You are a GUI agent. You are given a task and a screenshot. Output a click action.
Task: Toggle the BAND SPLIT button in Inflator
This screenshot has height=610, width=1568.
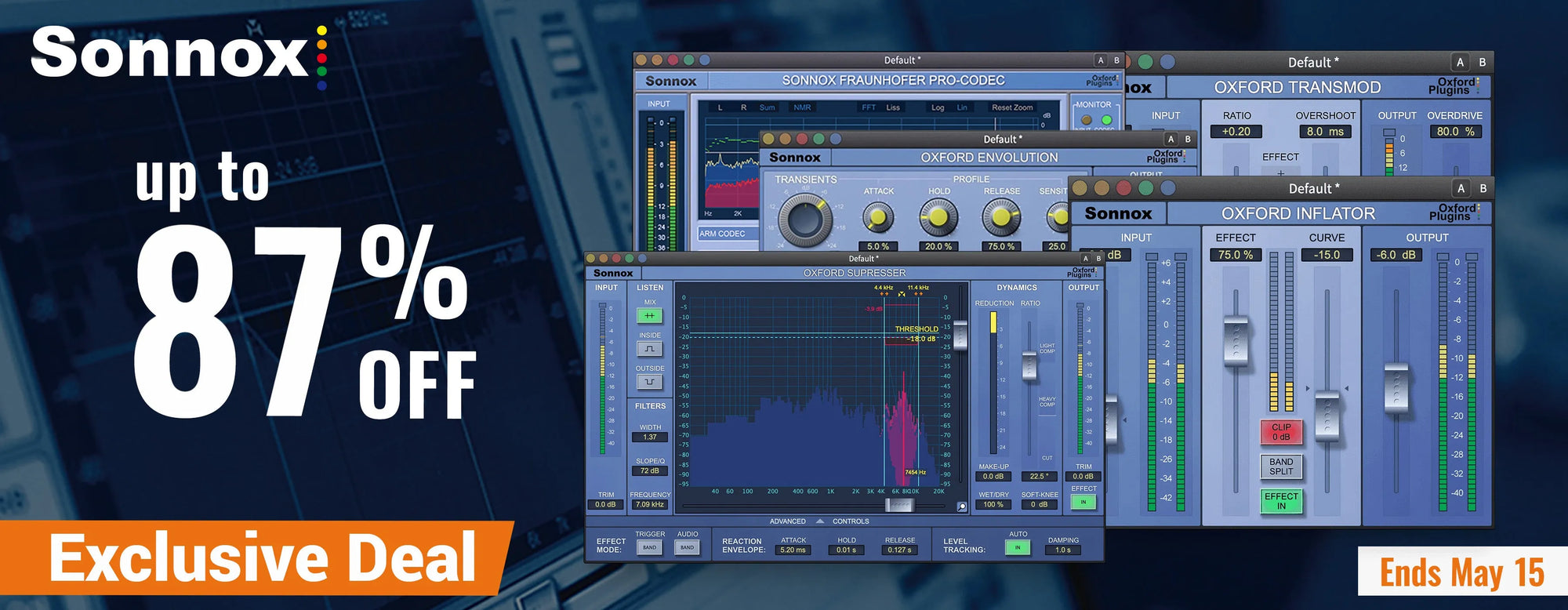[x=1281, y=467]
